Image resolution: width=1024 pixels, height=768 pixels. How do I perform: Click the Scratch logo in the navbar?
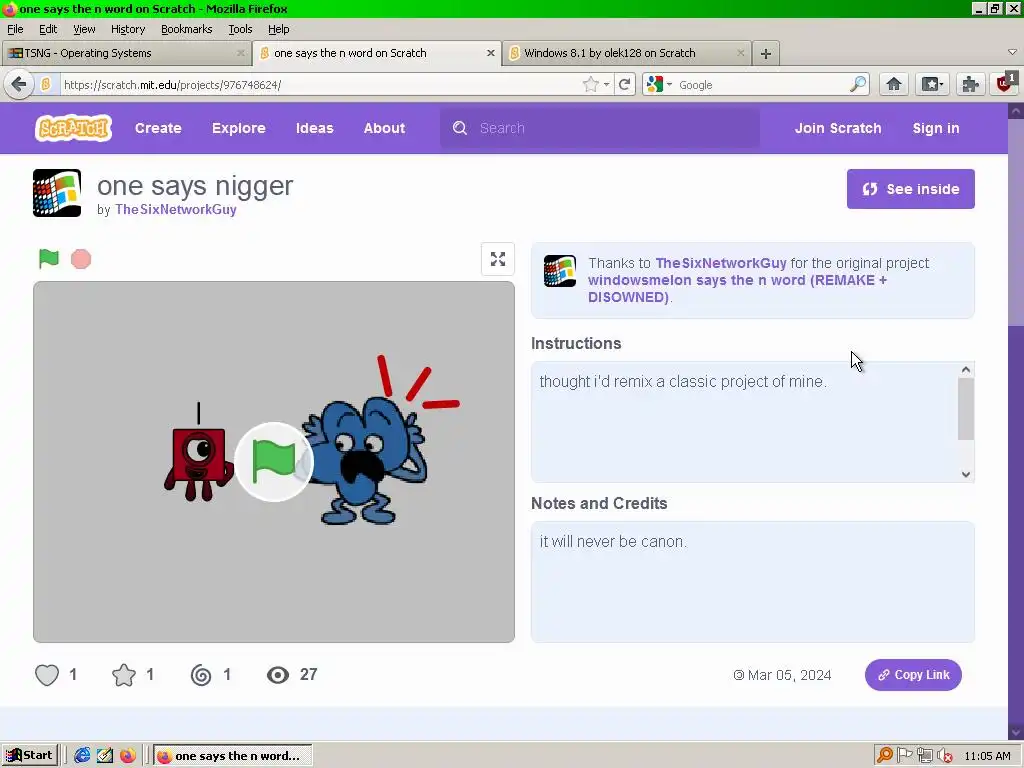click(73, 128)
